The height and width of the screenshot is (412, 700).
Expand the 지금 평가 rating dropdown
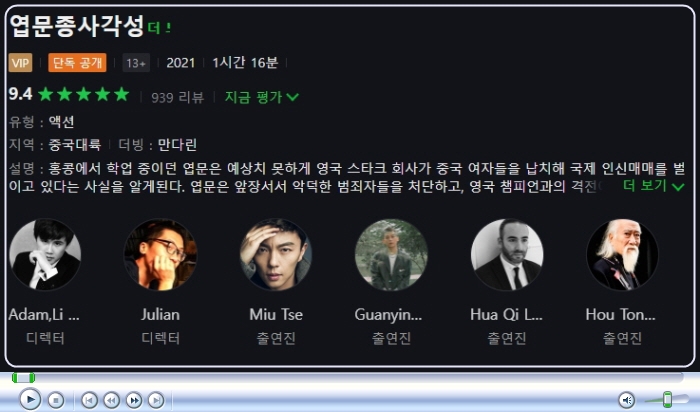tap(262, 97)
